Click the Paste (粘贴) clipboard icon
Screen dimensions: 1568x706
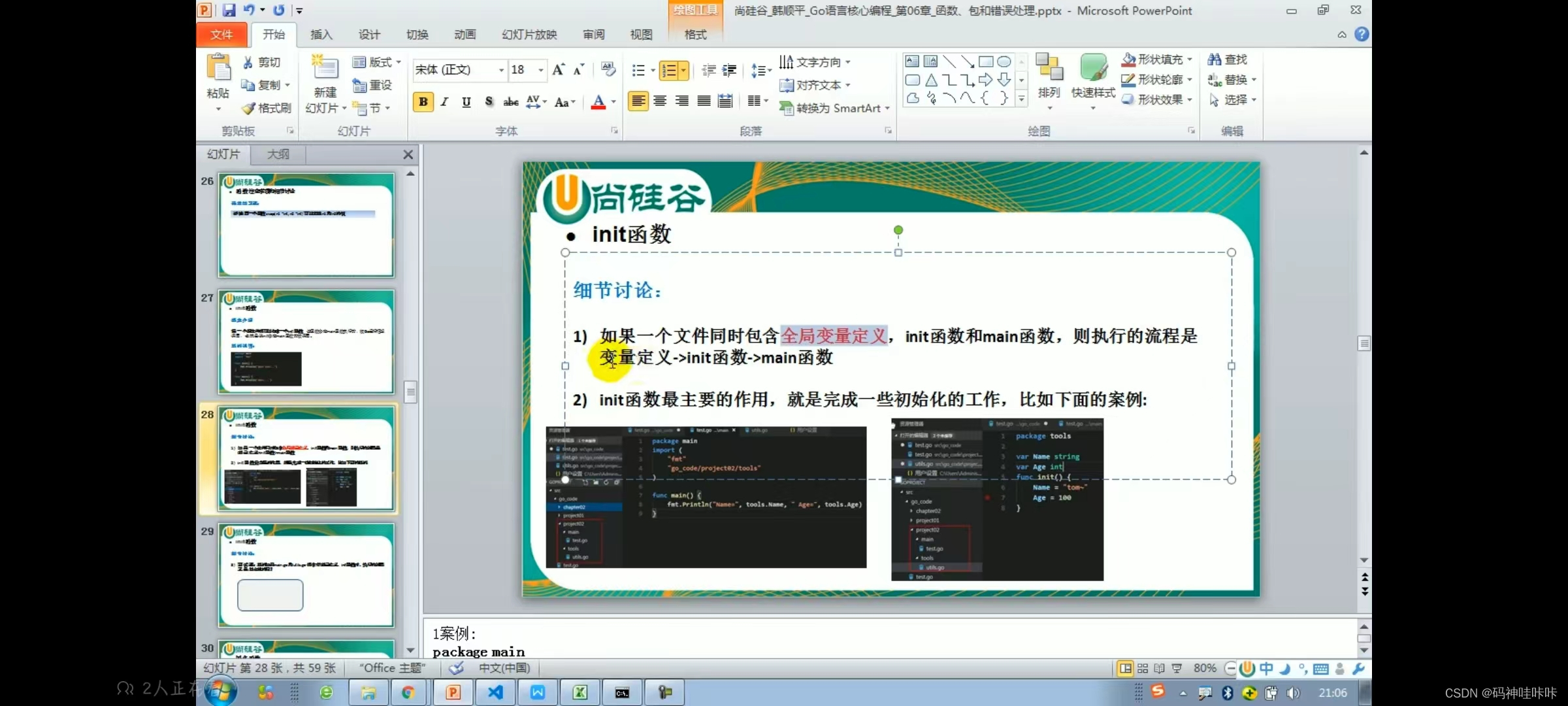click(x=218, y=68)
